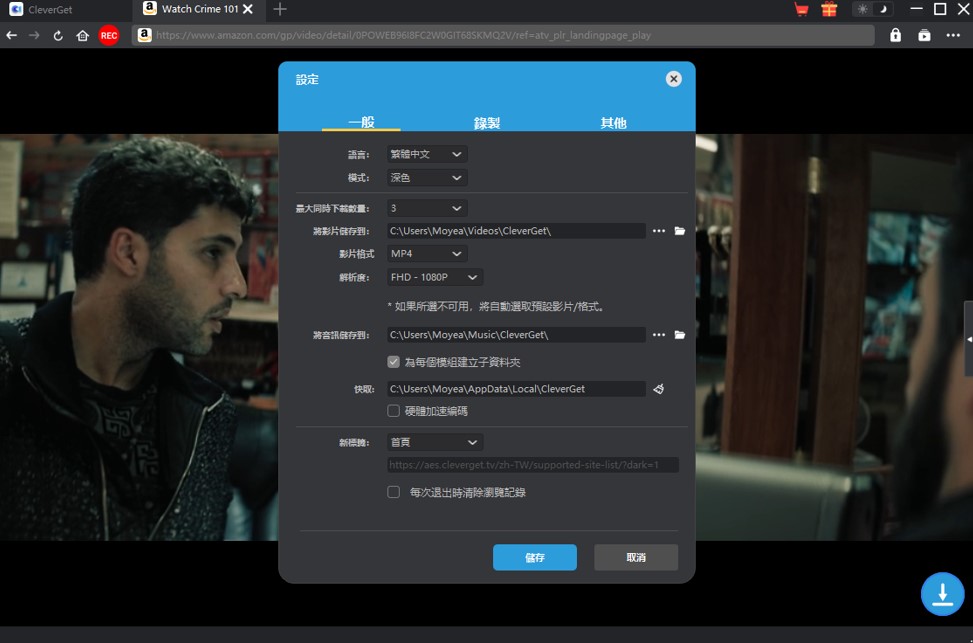Toggle light/dark mode switch in title bar

(871, 9)
